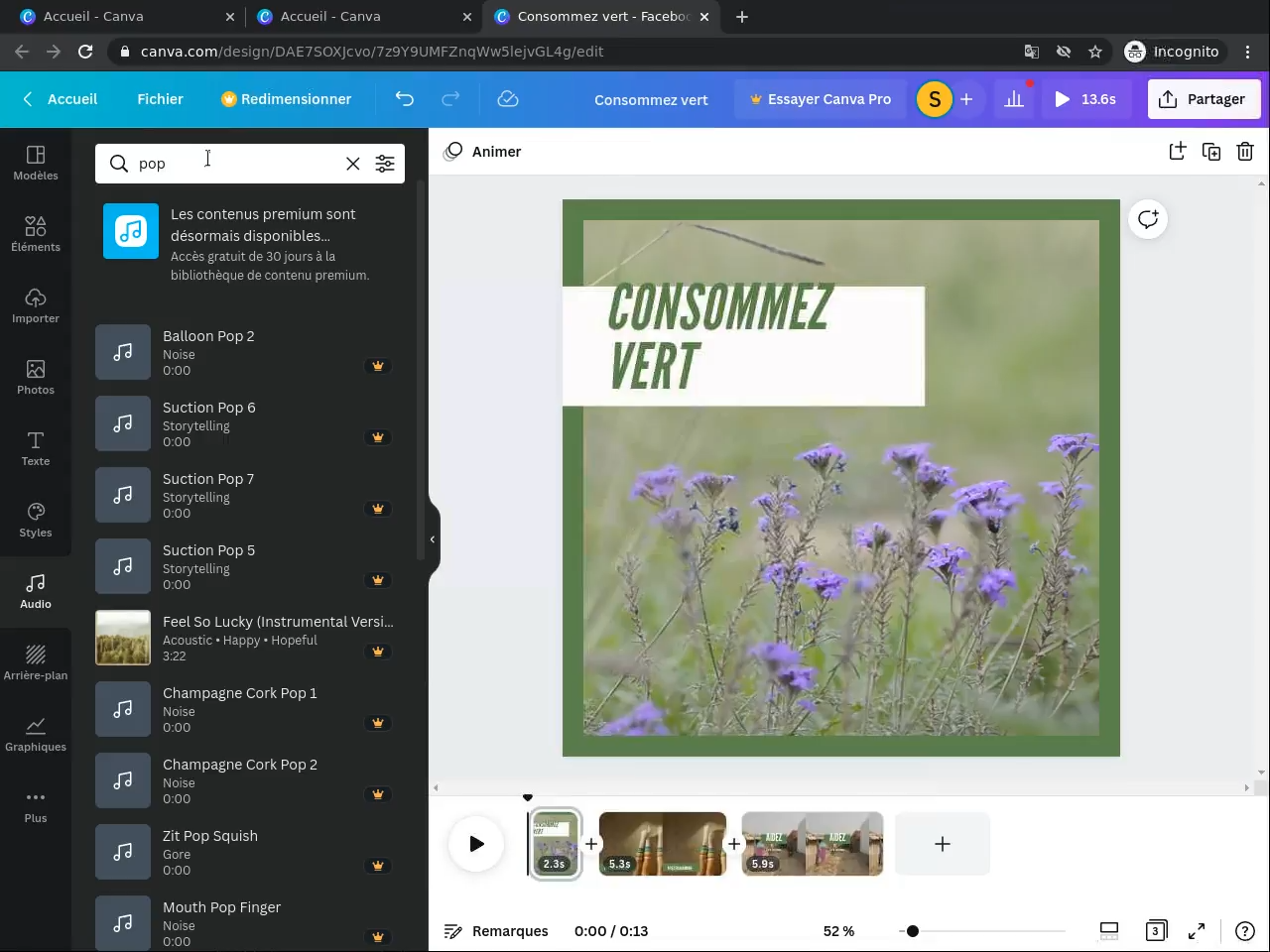Open the Audio panel in the sidebar
1270x952 pixels.
[36, 590]
